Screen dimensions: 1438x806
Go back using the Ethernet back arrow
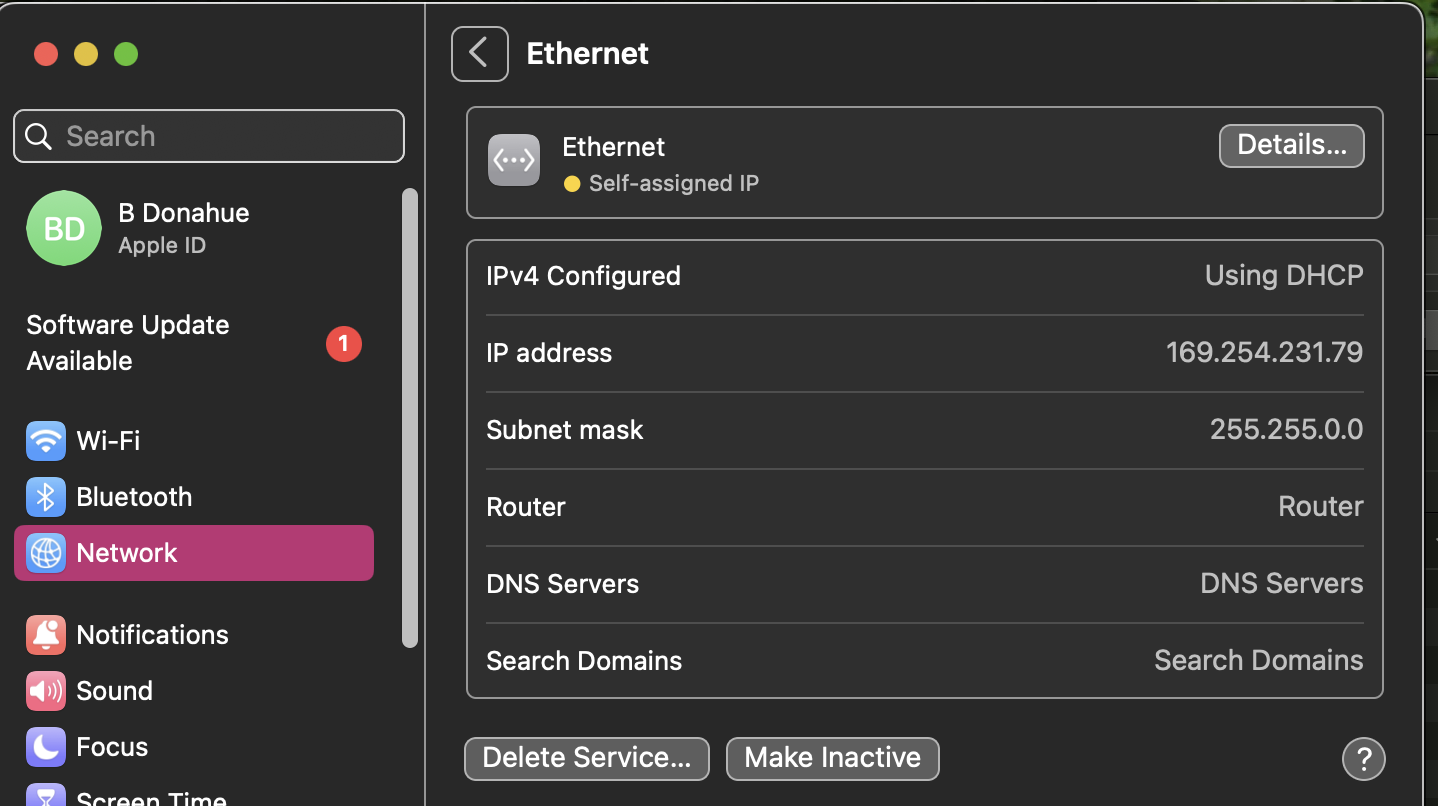pos(479,53)
